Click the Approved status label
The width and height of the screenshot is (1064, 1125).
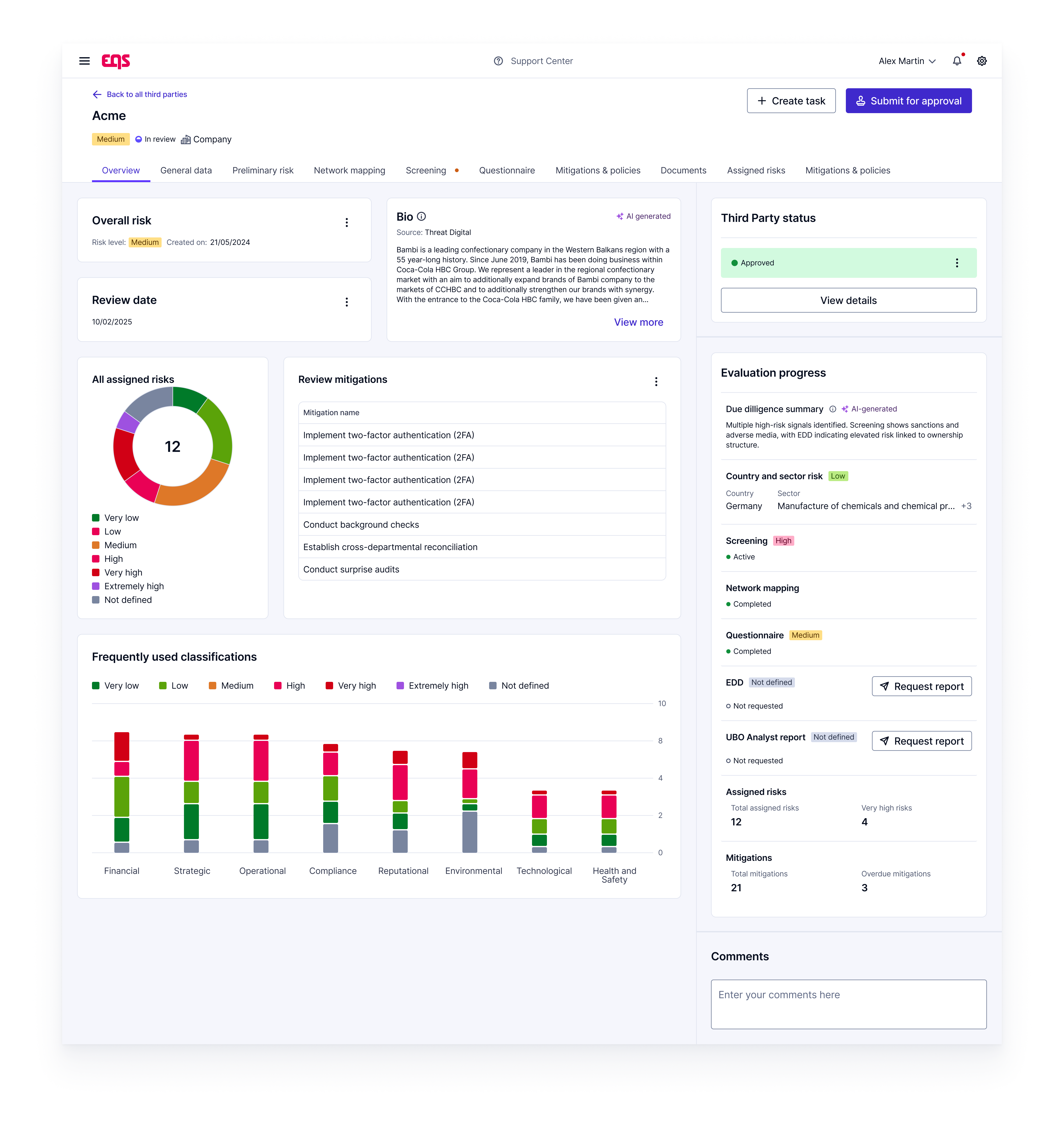(757, 263)
